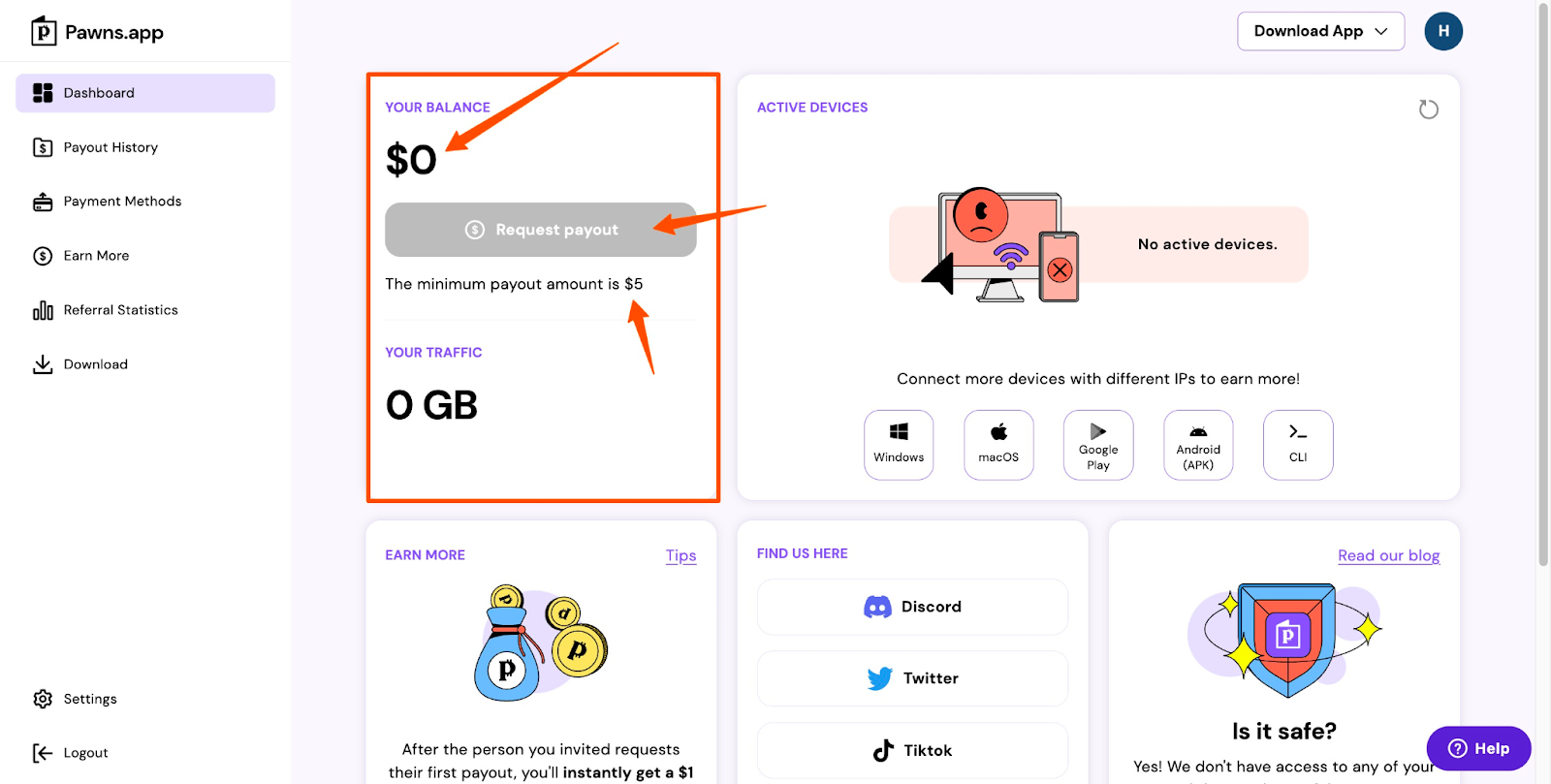This screenshot has height=784, width=1551.
Task: Open the Google Play download option
Action: (1098, 445)
